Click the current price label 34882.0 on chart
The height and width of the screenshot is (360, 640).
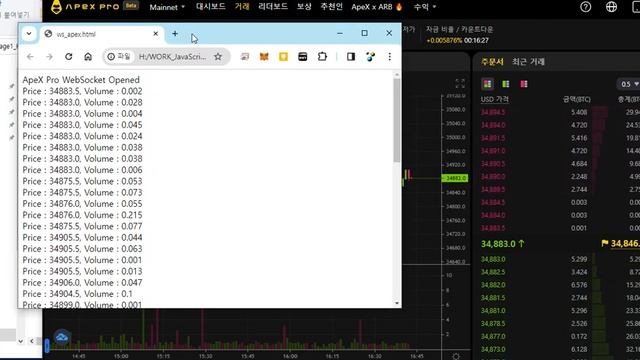(455, 178)
